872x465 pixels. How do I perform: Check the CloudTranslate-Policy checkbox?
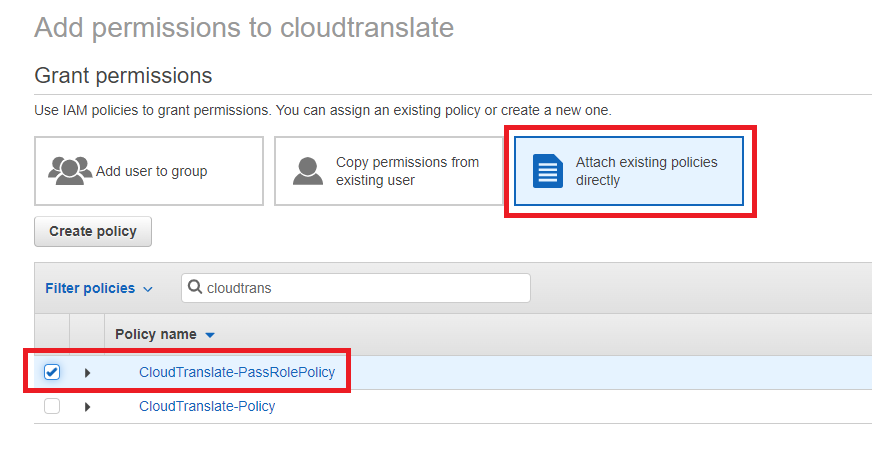pyautogui.click(x=52, y=406)
